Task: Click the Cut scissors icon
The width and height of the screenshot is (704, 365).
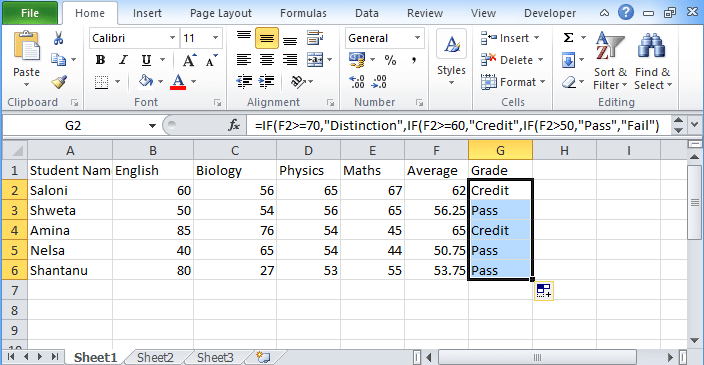Action: tap(58, 38)
